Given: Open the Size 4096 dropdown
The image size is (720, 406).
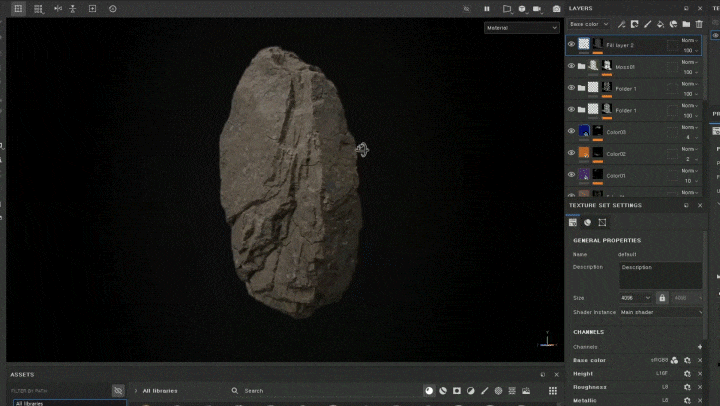Looking at the screenshot, I should click(636, 298).
